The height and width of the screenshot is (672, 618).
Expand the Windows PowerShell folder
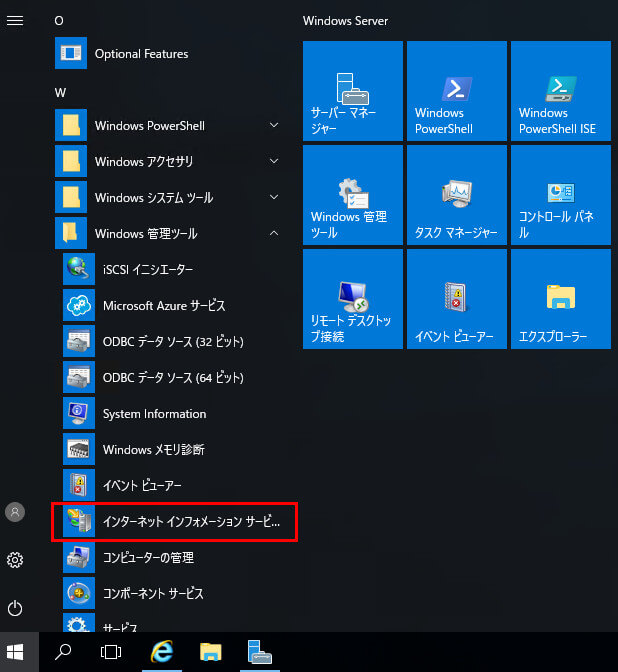point(170,126)
